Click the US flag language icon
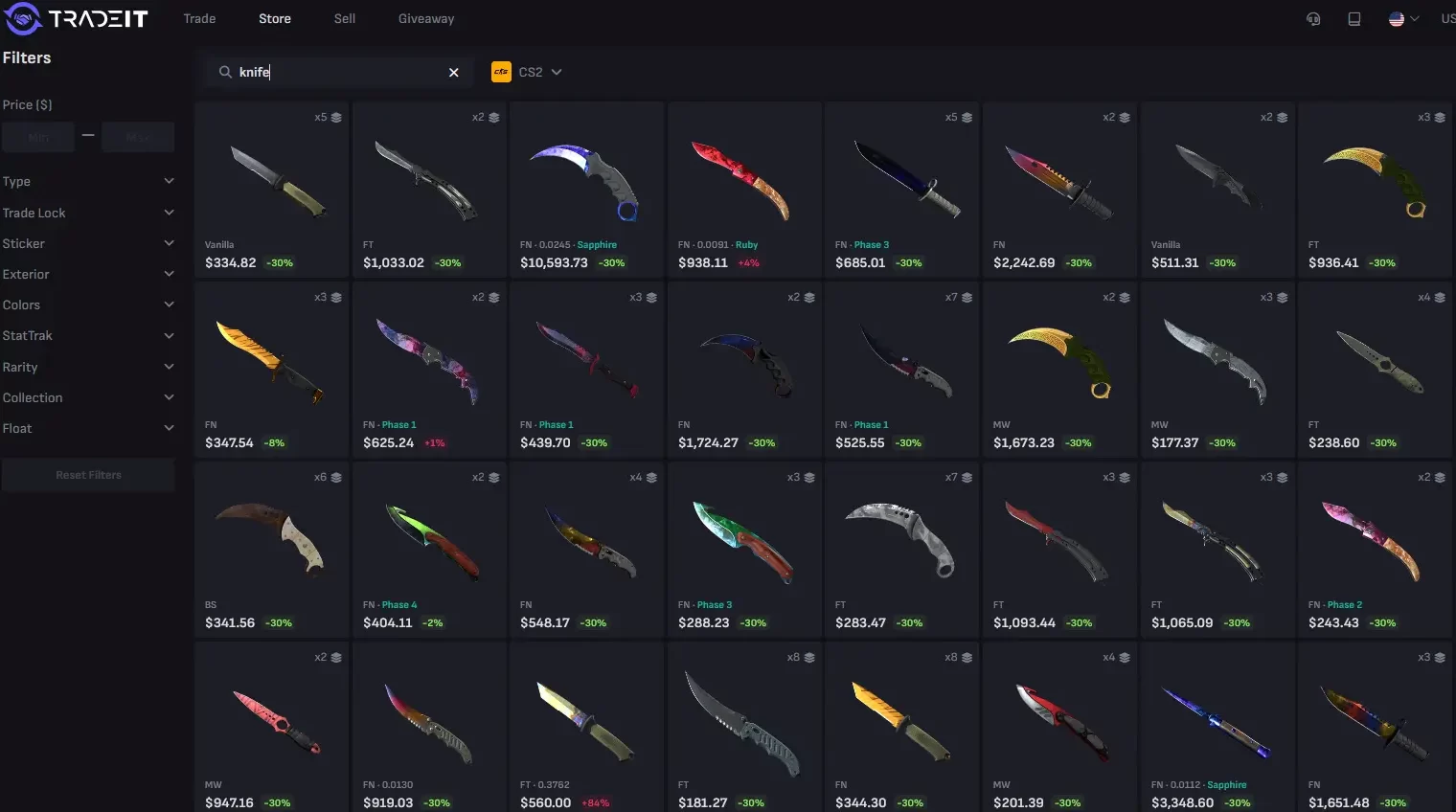The width and height of the screenshot is (1456, 812). point(1397,19)
